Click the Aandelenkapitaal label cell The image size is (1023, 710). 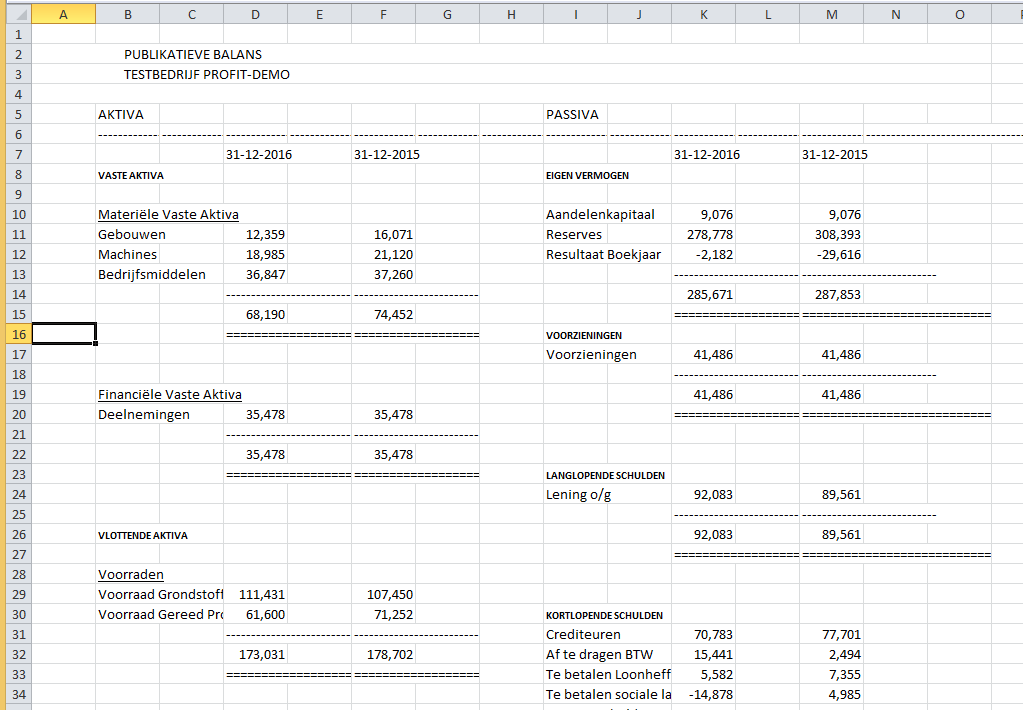(600, 215)
